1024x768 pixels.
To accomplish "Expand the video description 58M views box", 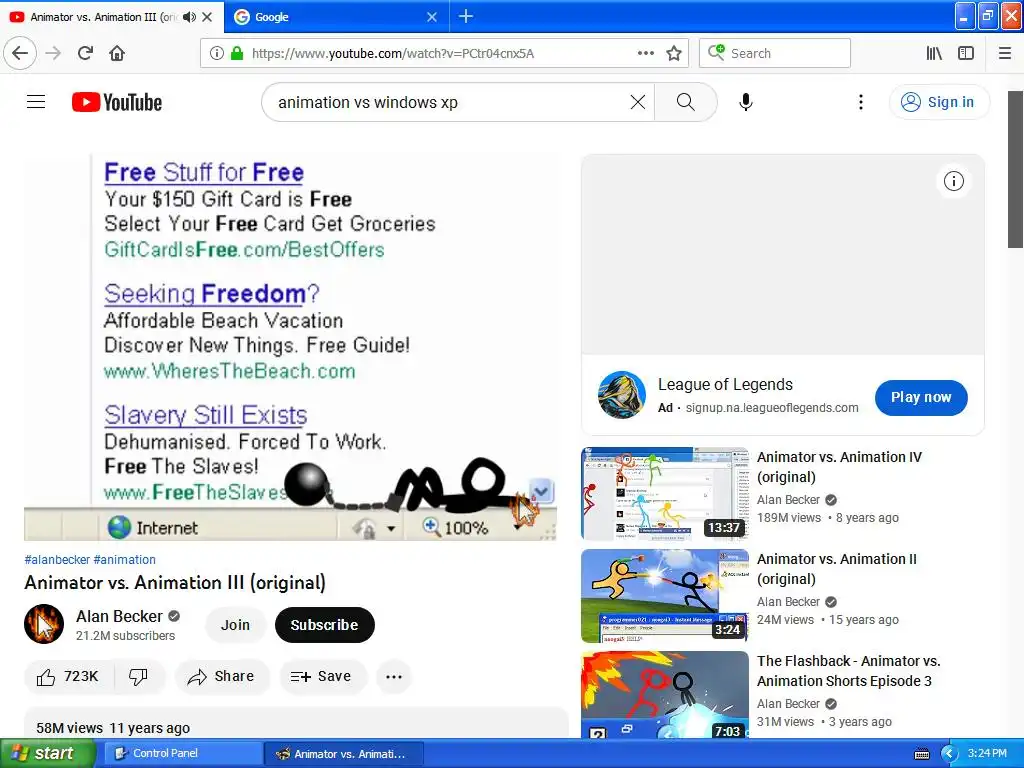I will [296, 723].
